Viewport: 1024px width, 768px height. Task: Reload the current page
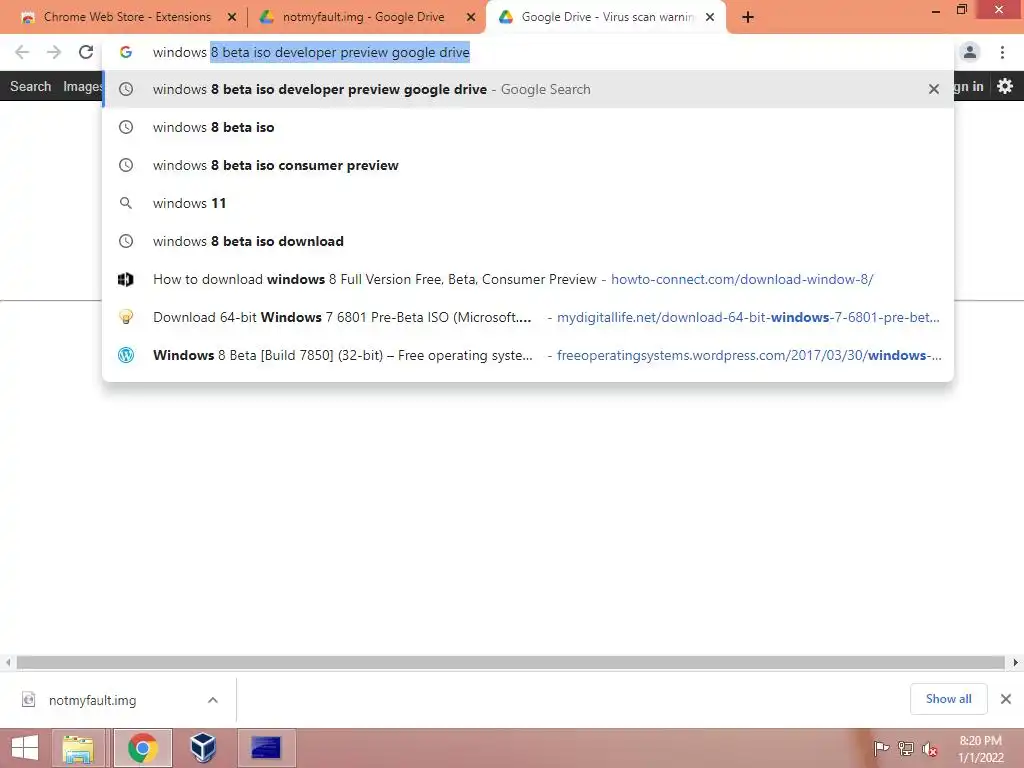[x=86, y=52]
